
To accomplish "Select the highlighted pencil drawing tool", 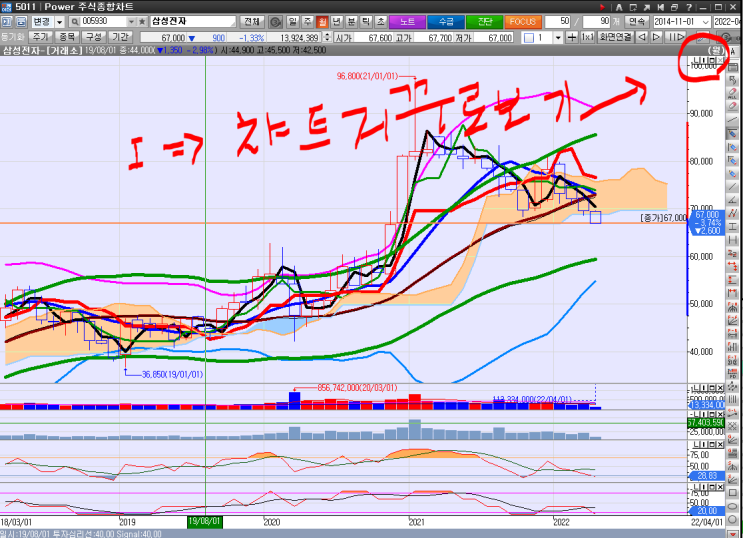I will pyautogui.click(x=733, y=134).
